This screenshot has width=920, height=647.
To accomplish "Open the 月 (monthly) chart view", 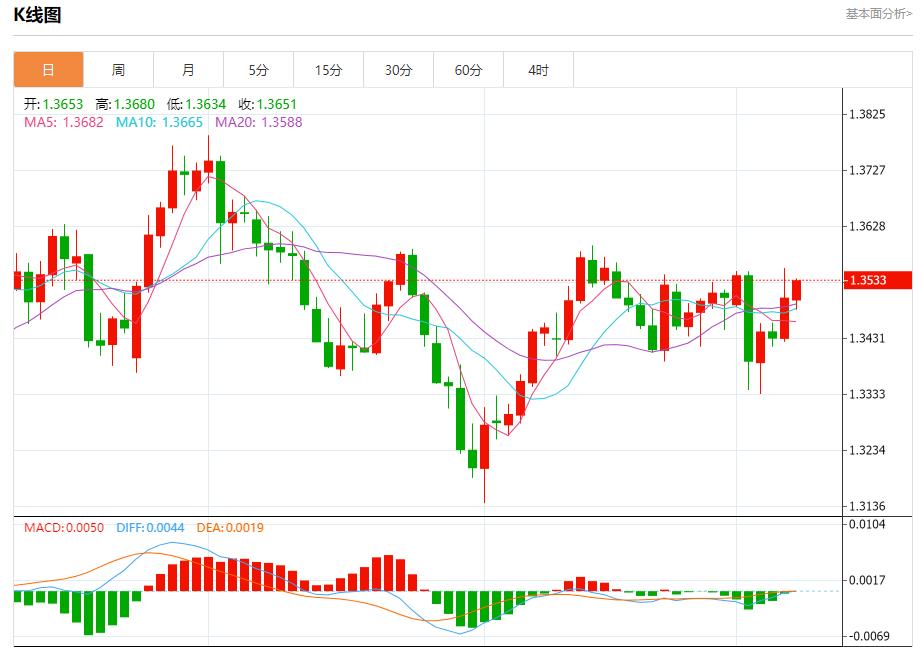I will (x=187, y=70).
